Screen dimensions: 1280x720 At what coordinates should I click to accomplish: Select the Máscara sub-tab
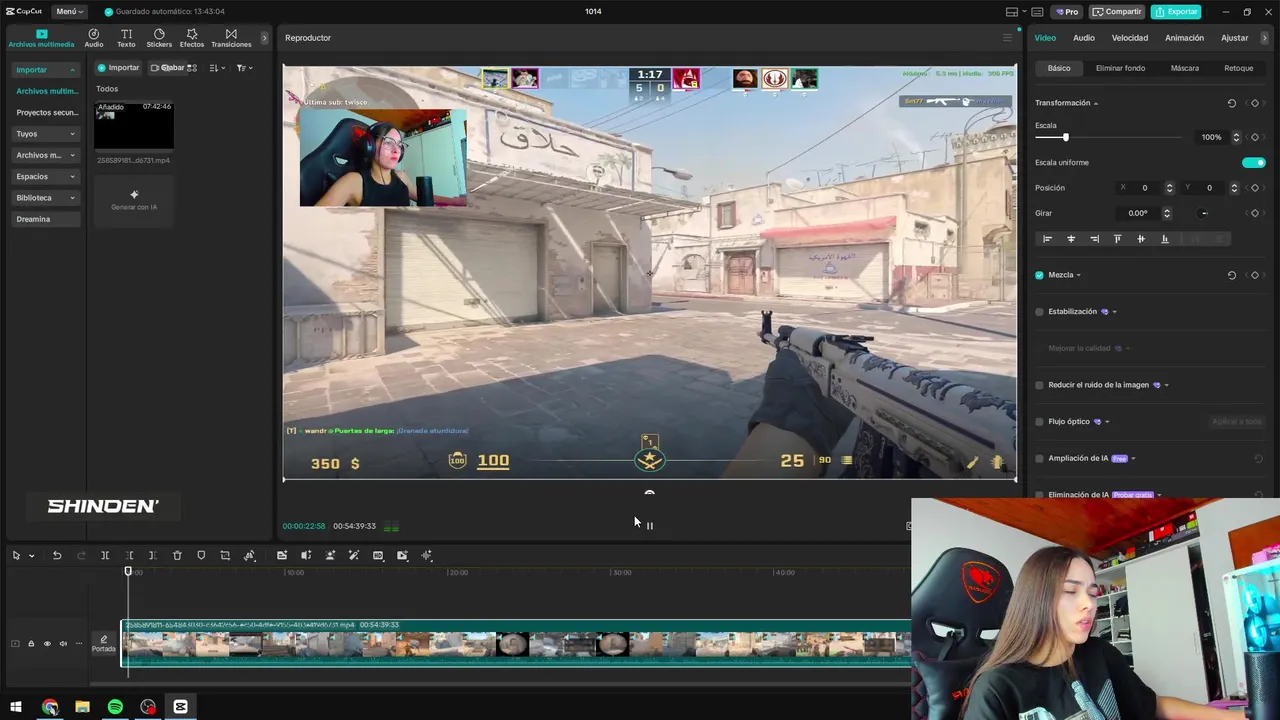pyautogui.click(x=1185, y=68)
